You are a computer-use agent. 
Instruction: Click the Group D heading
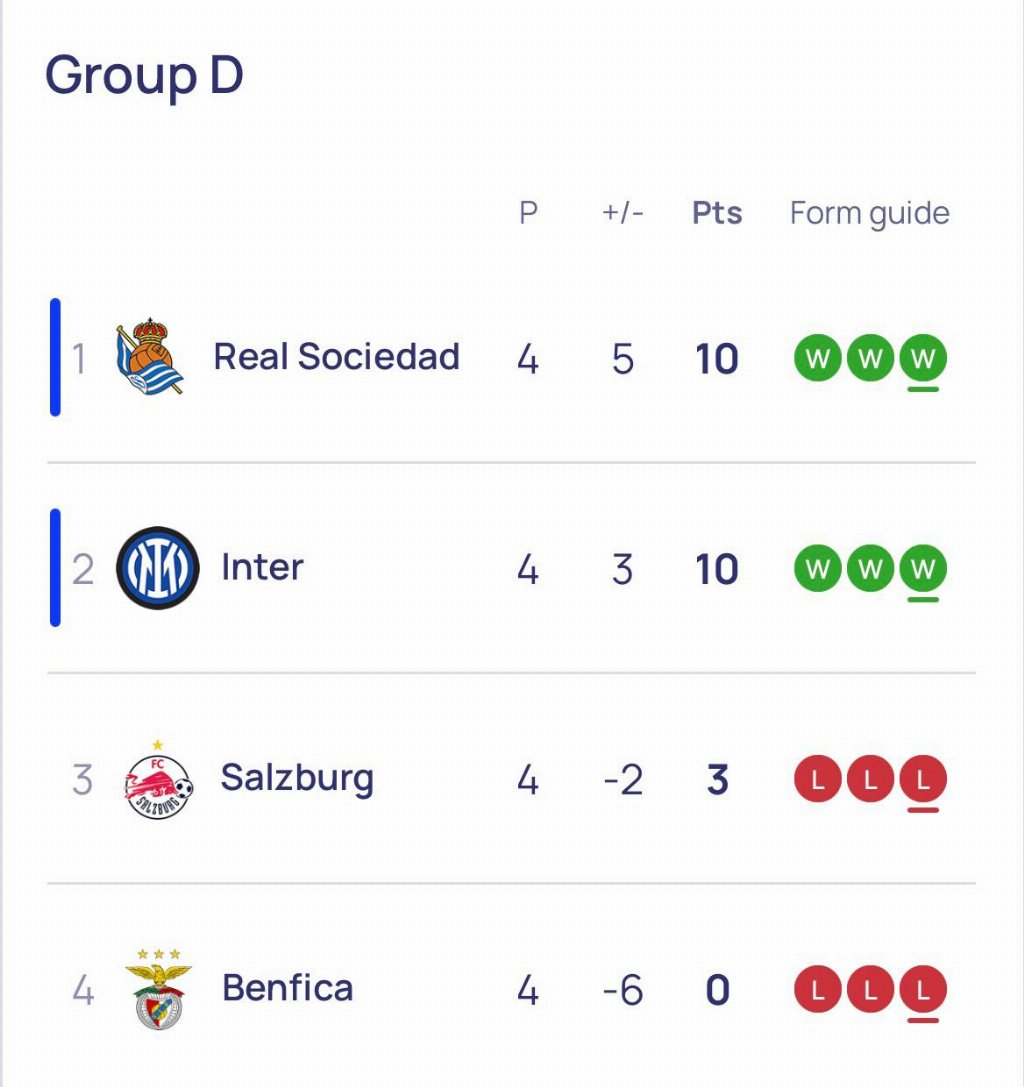[x=144, y=76]
